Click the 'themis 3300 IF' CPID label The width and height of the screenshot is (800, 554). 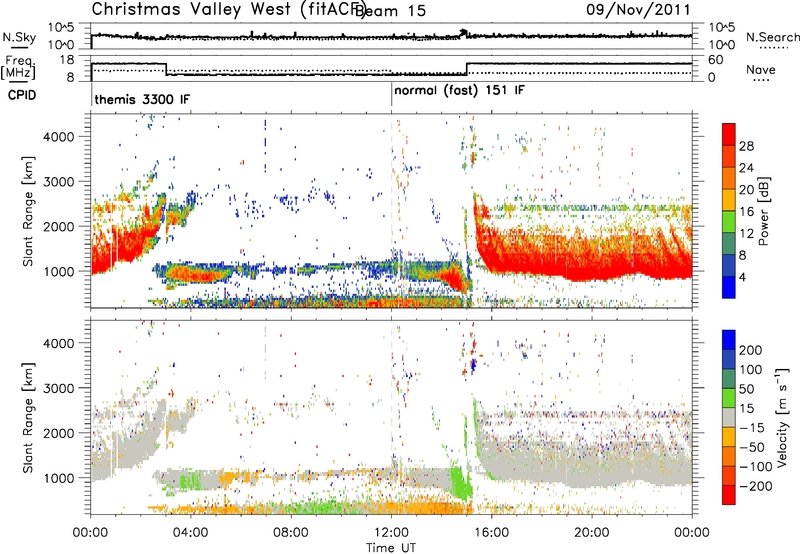pos(142,99)
